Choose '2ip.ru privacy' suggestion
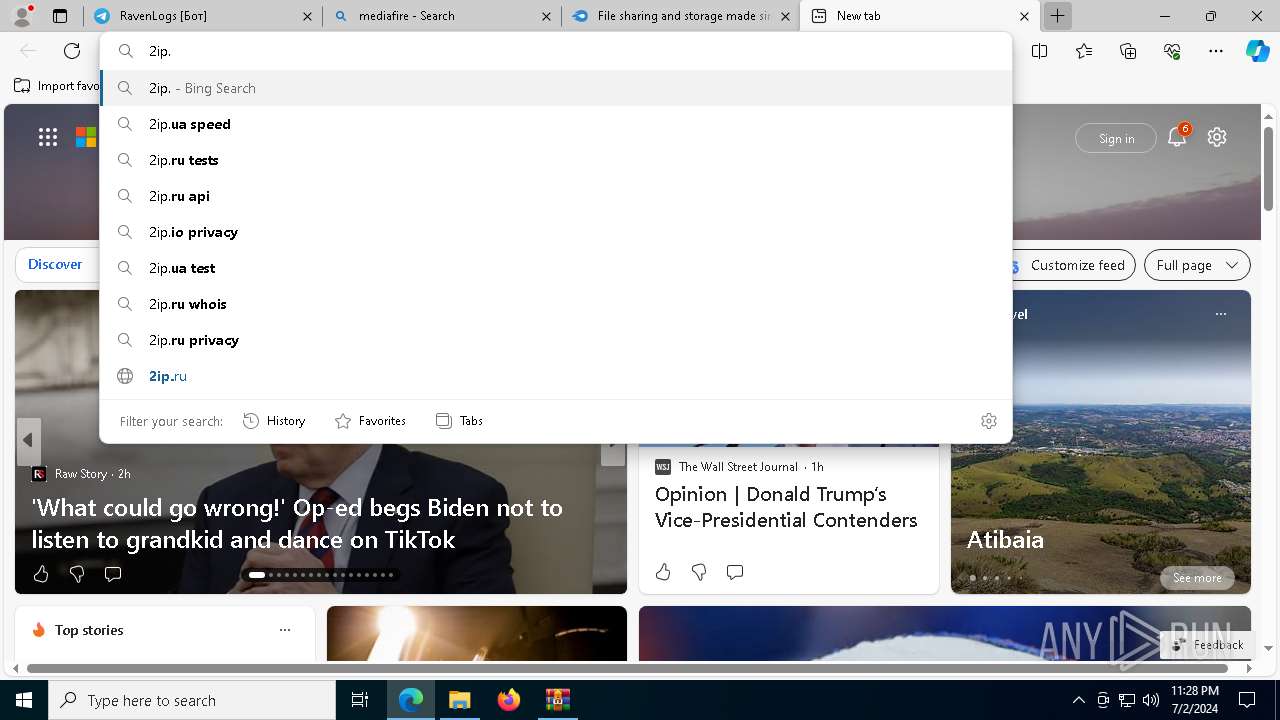The width and height of the screenshot is (1280, 720). click(556, 340)
